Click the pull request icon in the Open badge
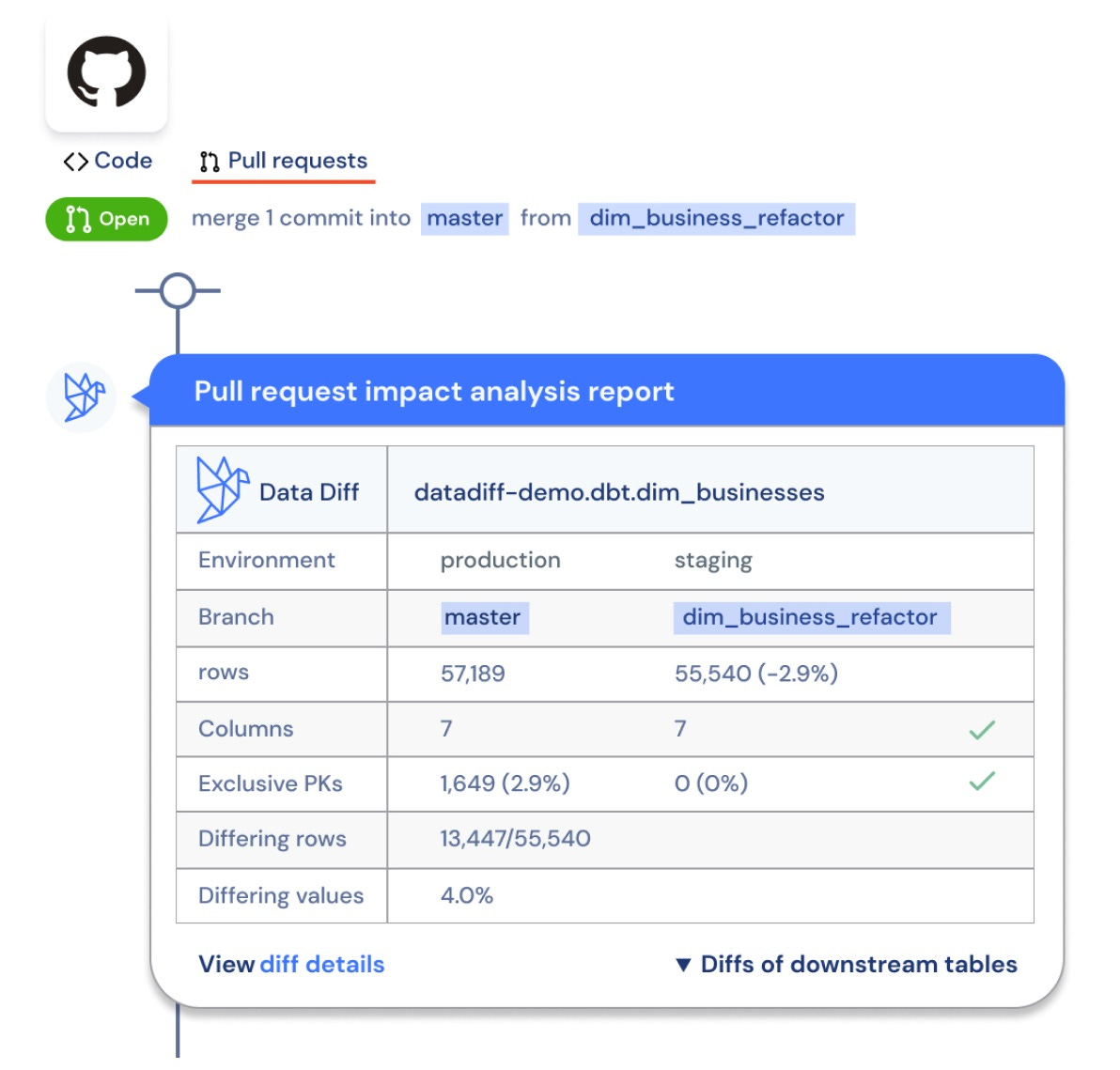The height and width of the screenshot is (1070, 1120). click(x=77, y=218)
